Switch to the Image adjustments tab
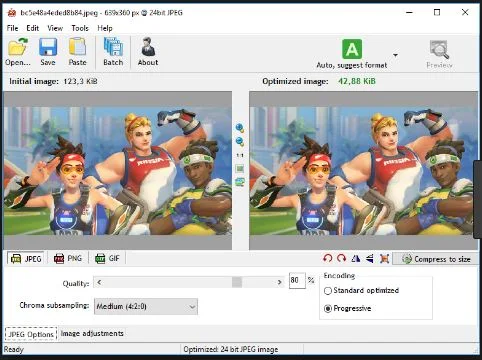 (92, 333)
